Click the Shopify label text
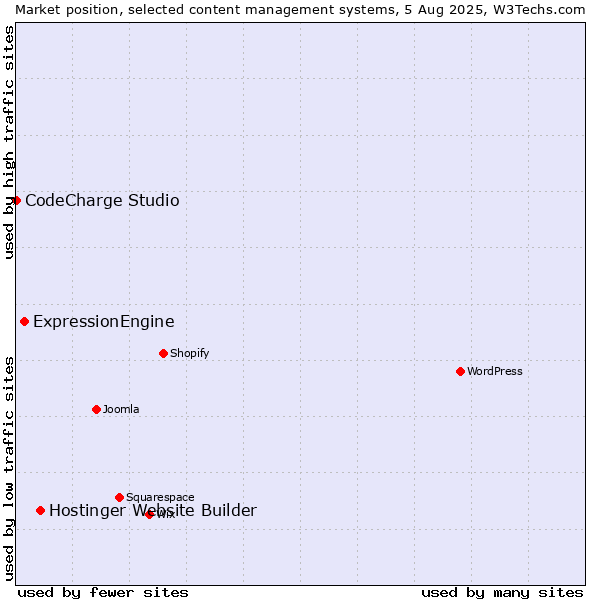600x600 pixels. coord(189,353)
